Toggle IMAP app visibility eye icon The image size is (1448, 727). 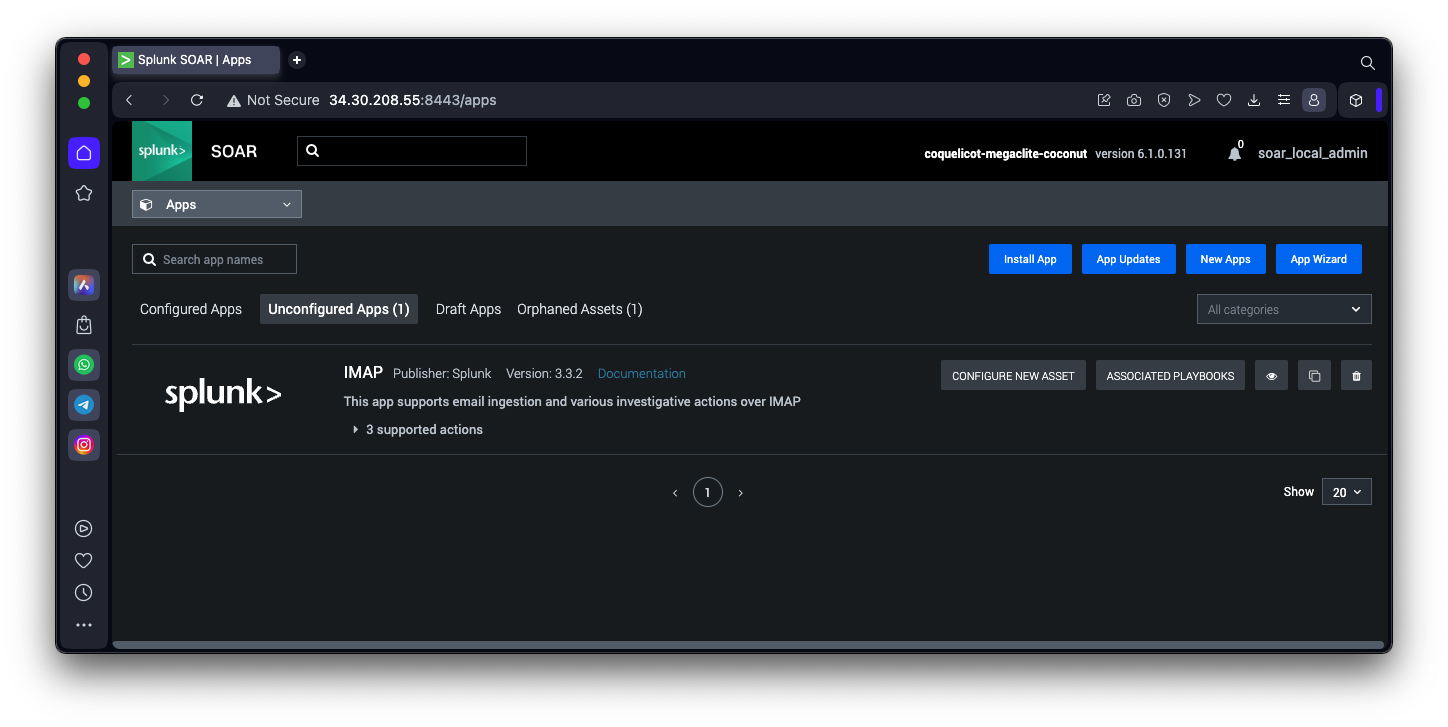point(1271,375)
